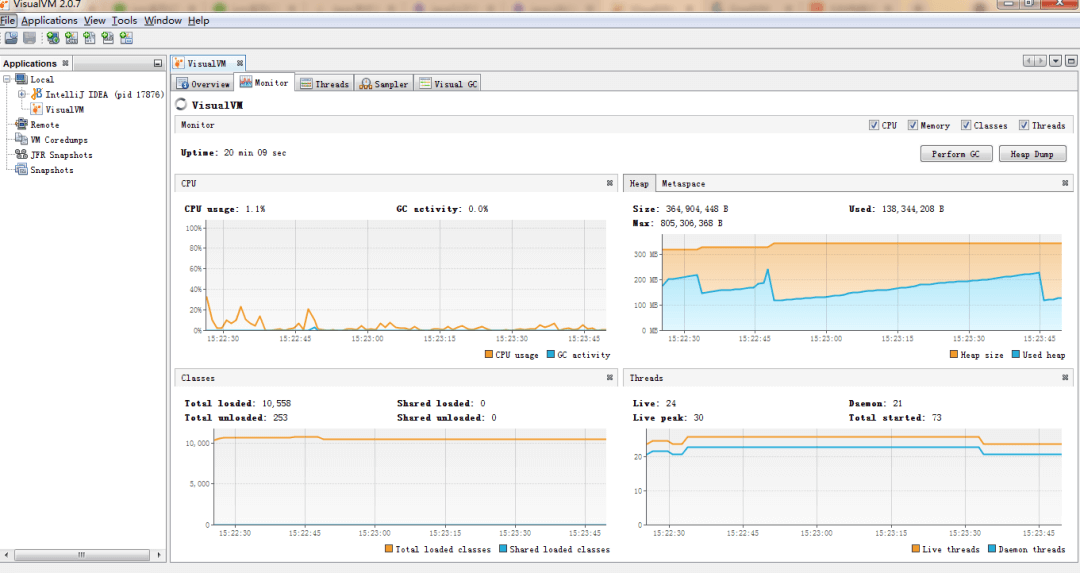The width and height of the screenshot is (1080, 573).
Task: Click the Total loaded classes legend swatch
Action: [388, 548]
